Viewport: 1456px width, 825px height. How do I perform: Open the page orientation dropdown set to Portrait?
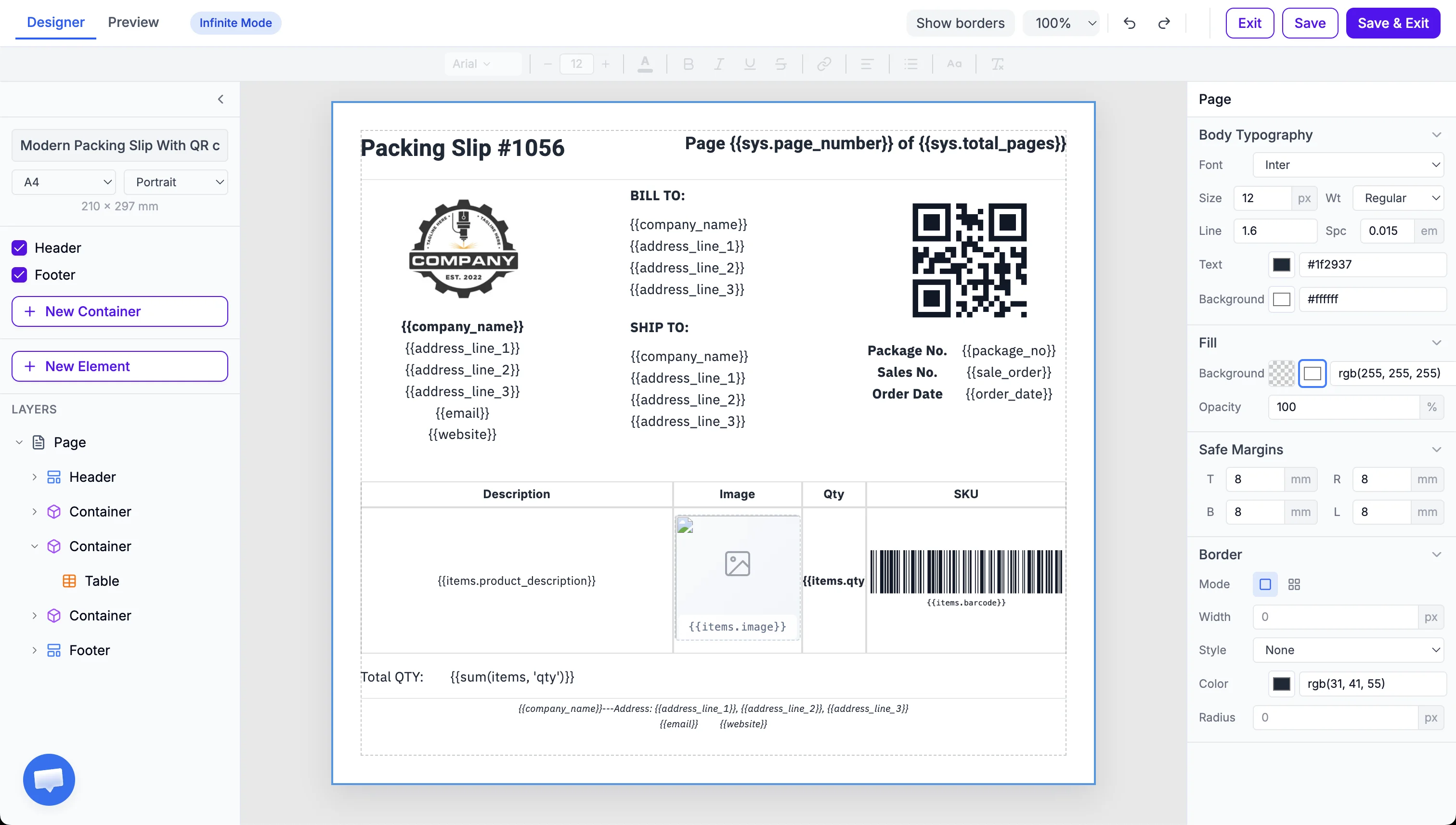176,182
